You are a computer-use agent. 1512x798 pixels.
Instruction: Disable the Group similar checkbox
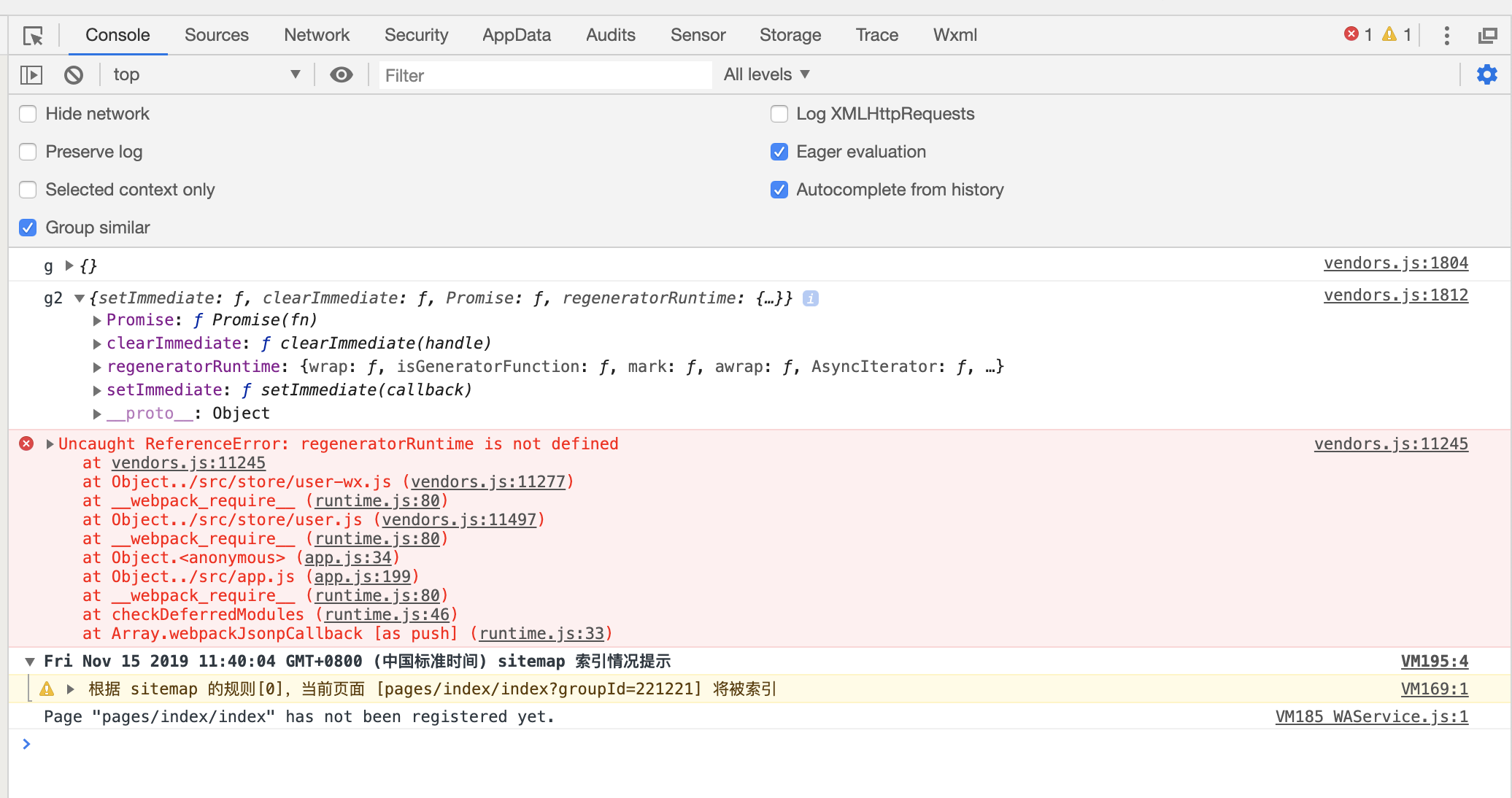[28, 228]
